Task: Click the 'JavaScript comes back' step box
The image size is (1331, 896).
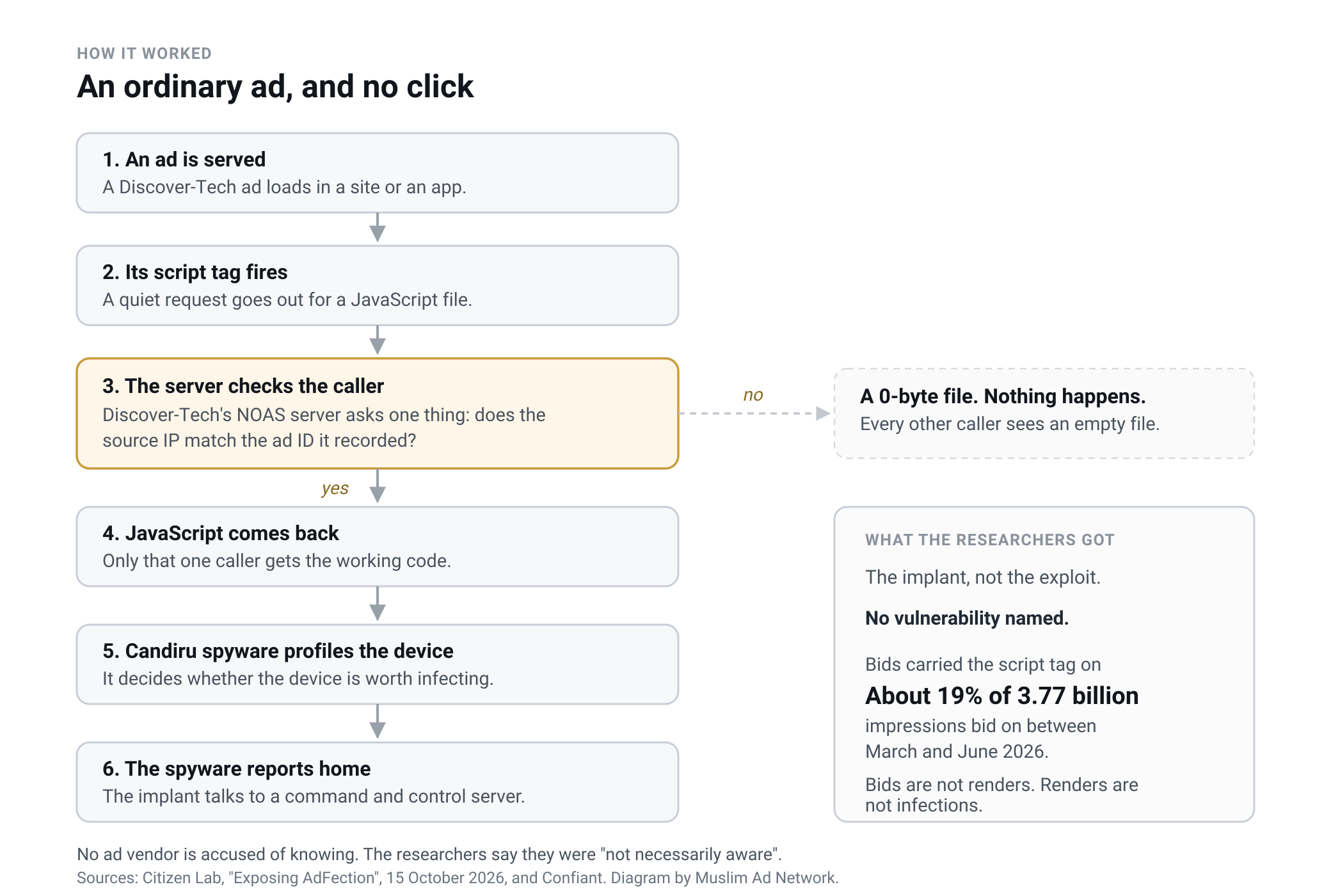Action: [378, 547]
